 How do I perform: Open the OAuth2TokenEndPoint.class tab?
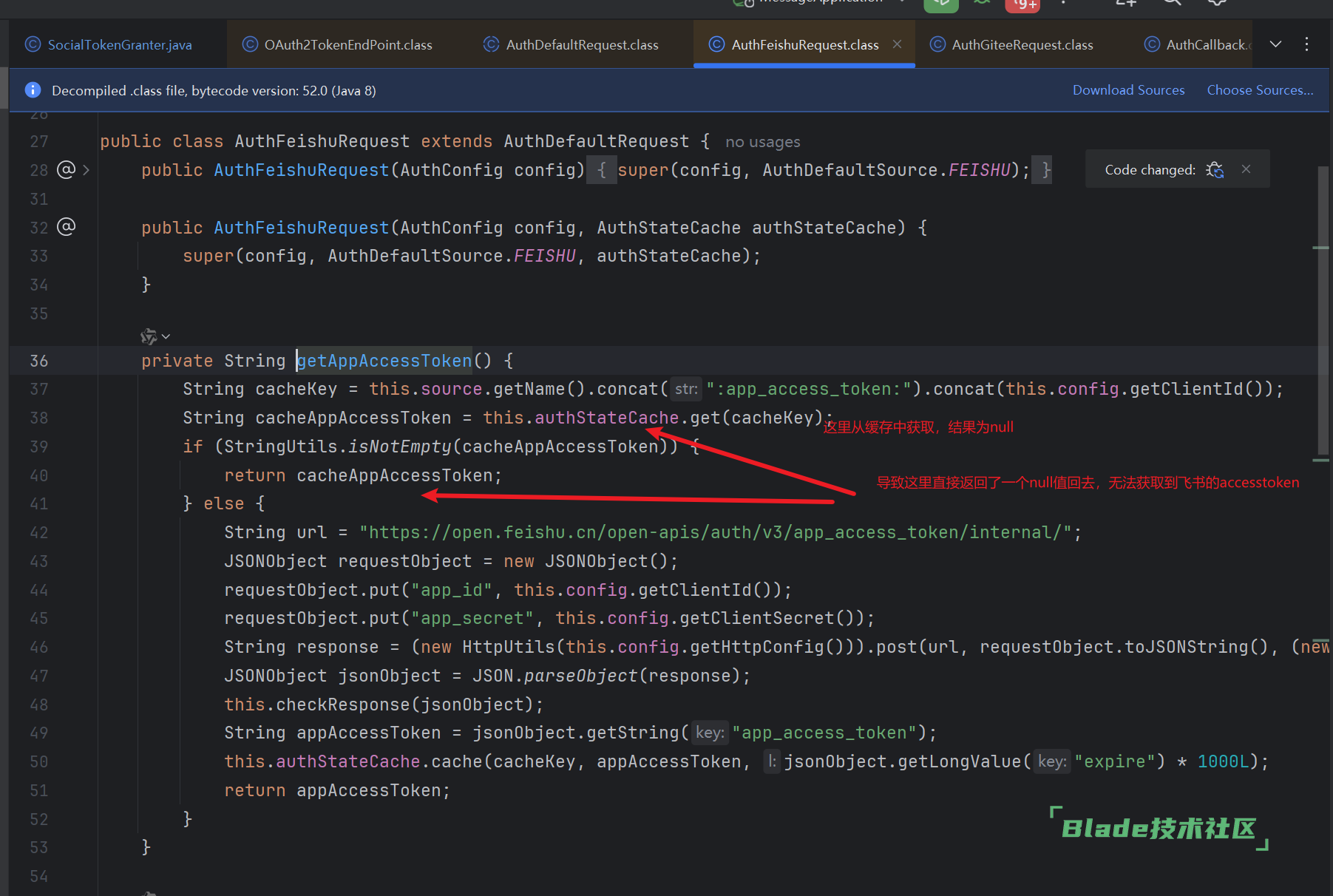(338, 44)
